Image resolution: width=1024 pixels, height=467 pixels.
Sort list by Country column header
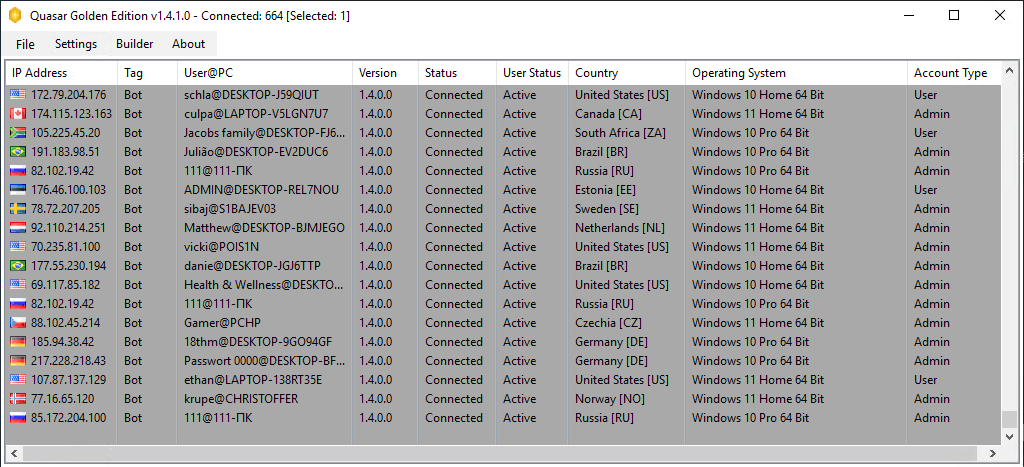[627, 73]
